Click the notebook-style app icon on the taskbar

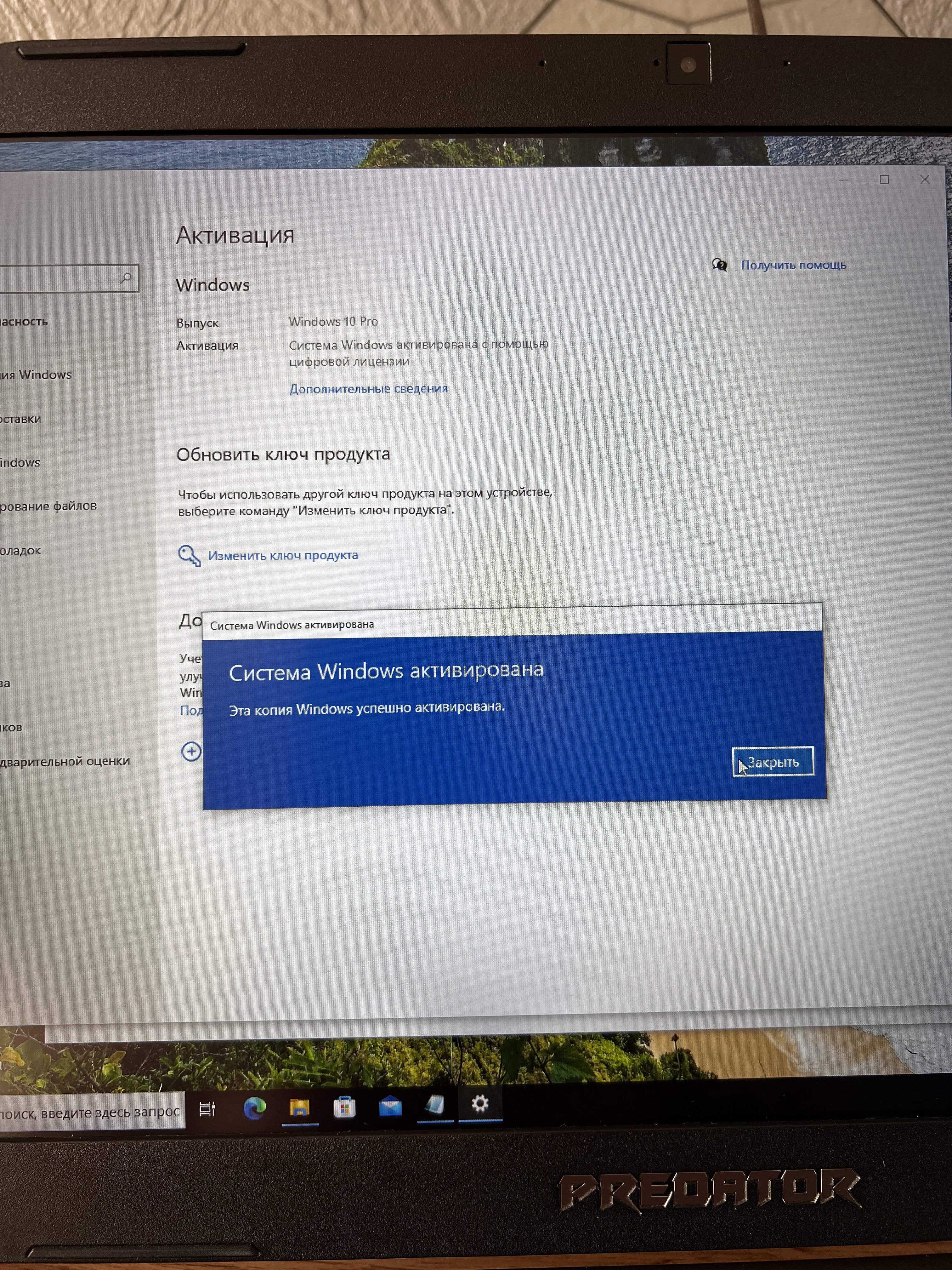[435, 1105]
